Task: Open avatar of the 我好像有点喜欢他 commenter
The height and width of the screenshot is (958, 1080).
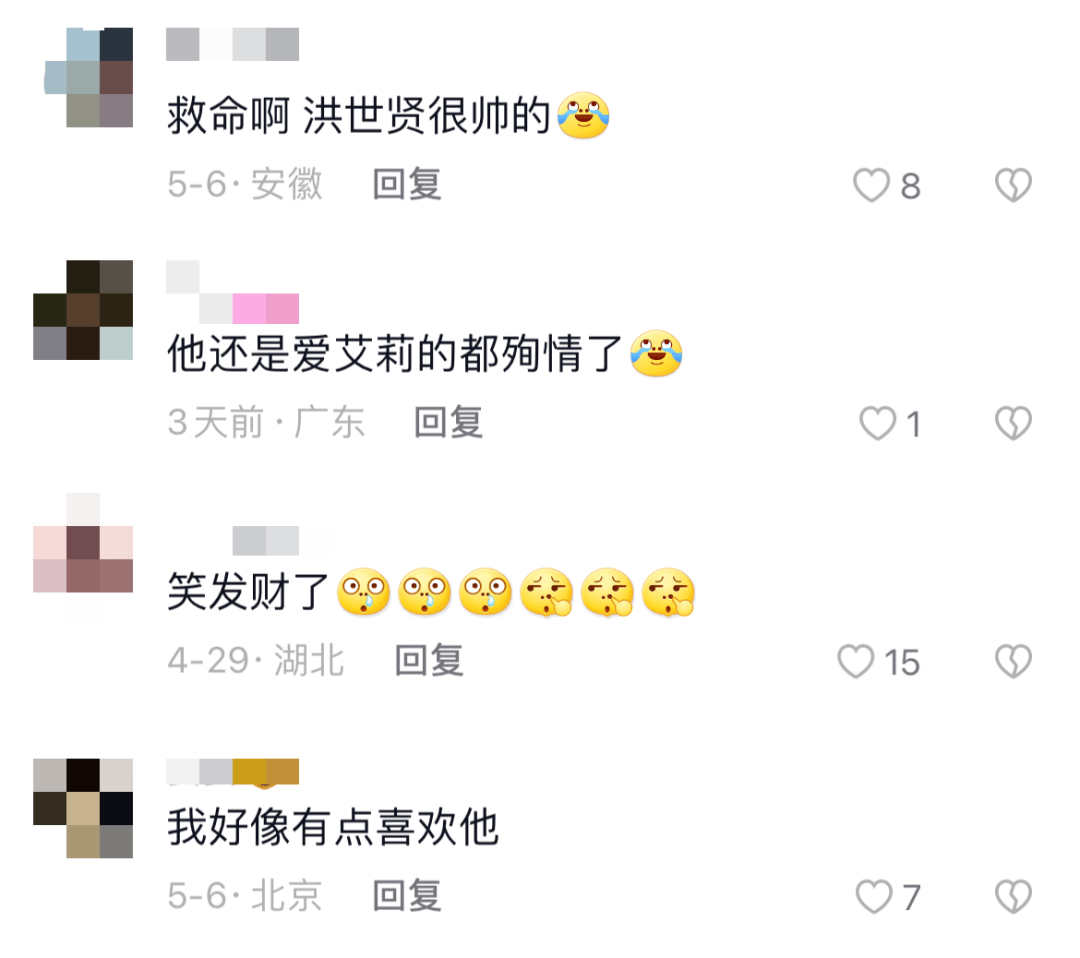Action: pos(83,808)
